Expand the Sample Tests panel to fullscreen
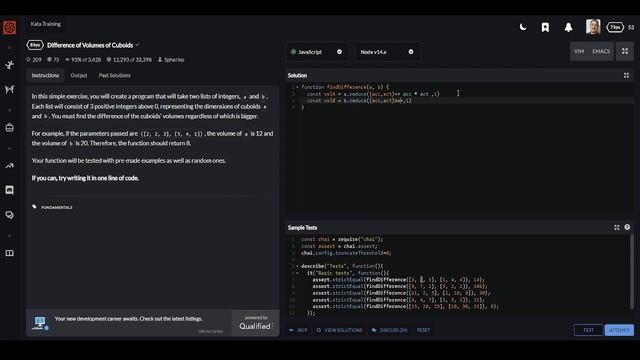The height and width of the screenshot is (360, 640). tap(617, 228)
